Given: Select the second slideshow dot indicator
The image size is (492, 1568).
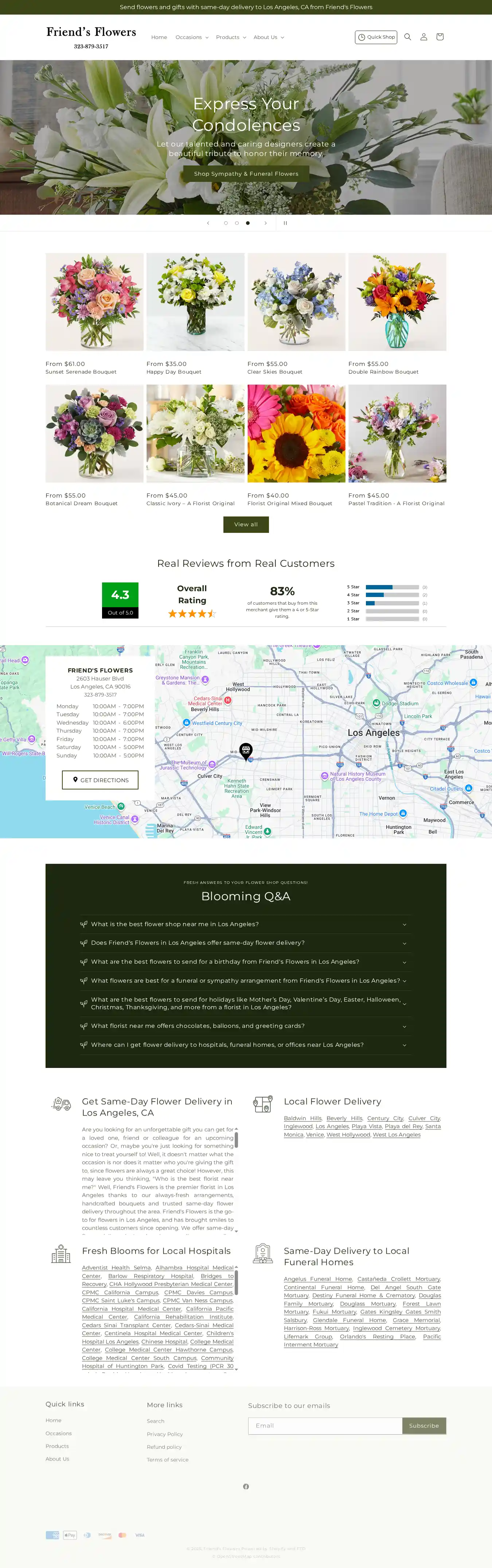Looking at the screenshot, I should (x=237, y=223).
